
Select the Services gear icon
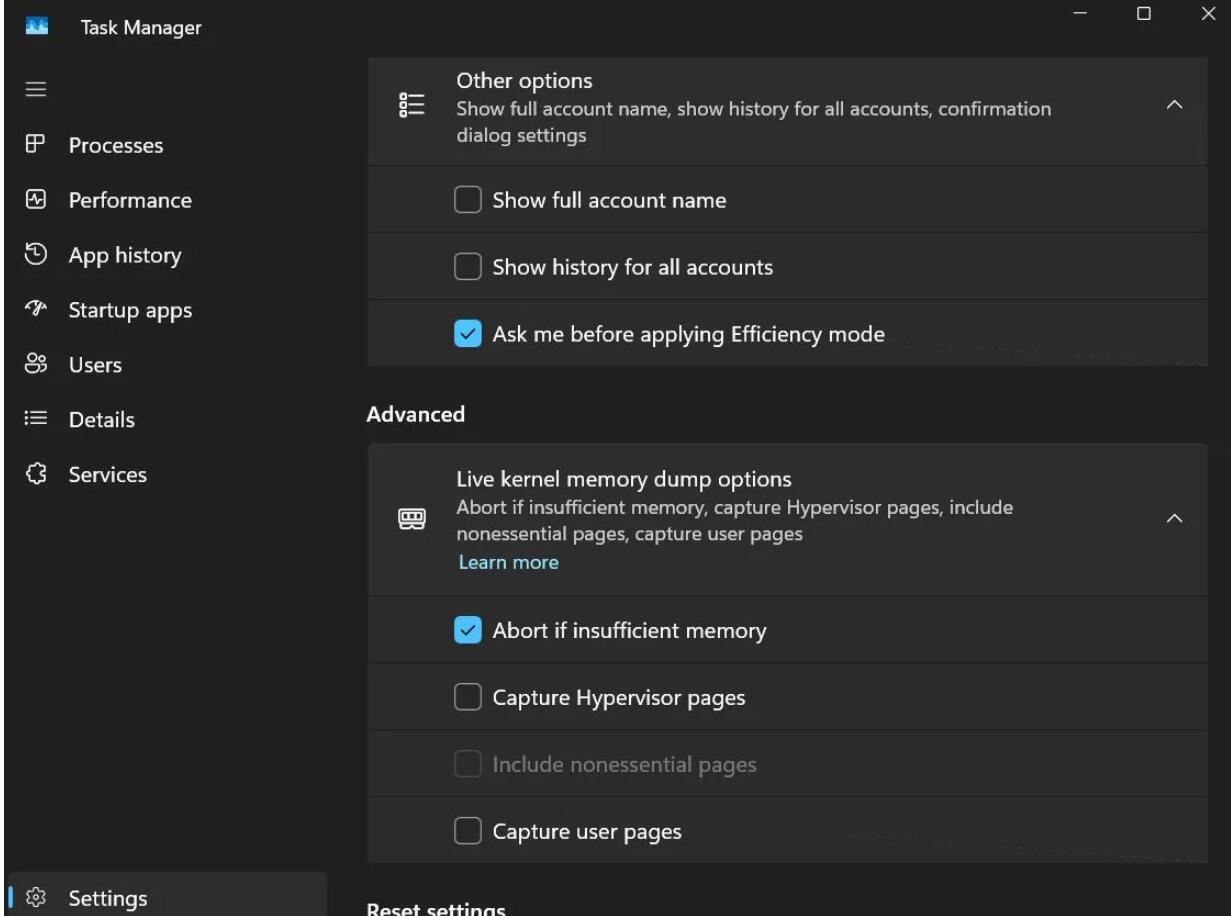[x=33, y=475]
